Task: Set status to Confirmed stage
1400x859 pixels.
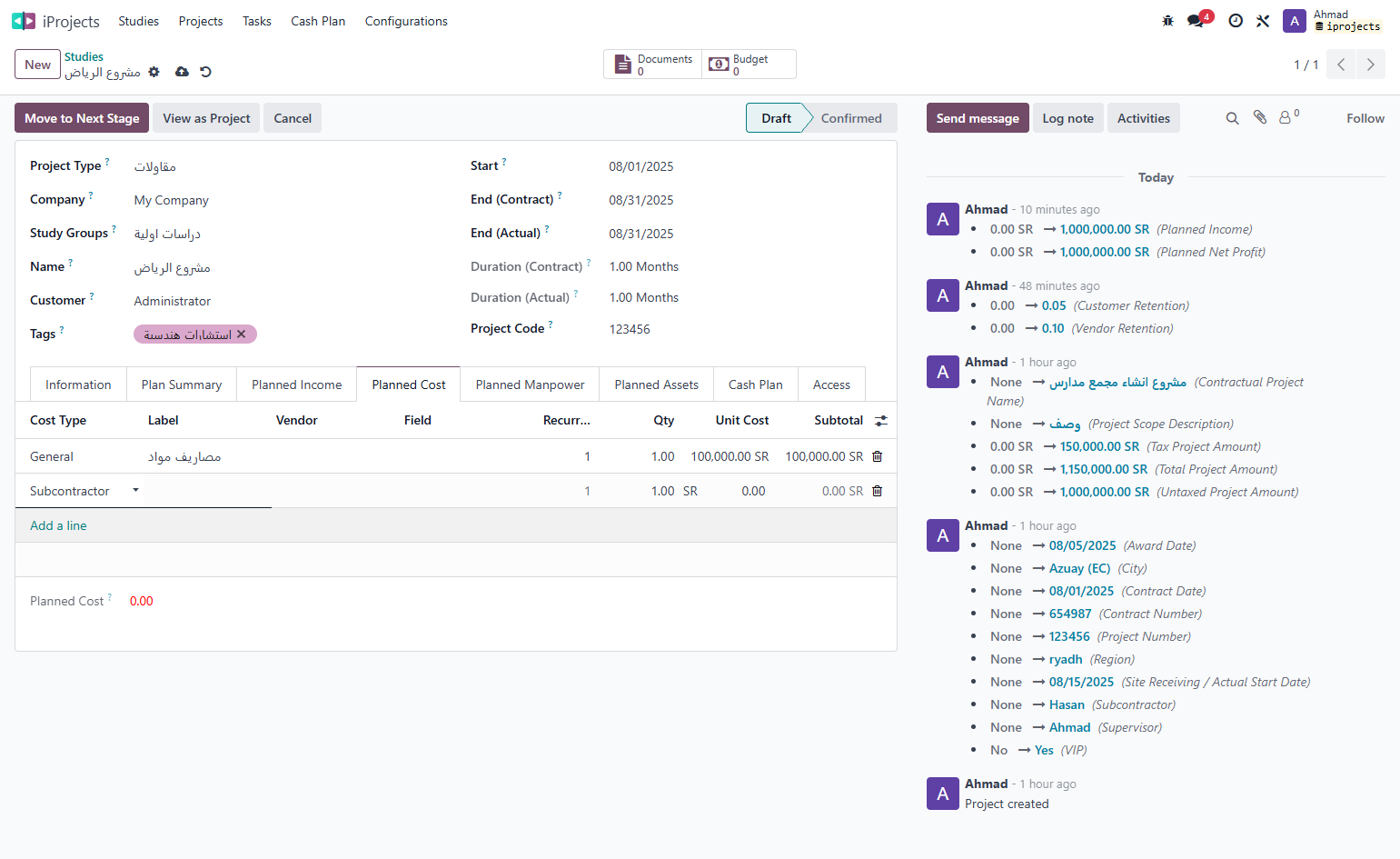Action: pos(851,118)
